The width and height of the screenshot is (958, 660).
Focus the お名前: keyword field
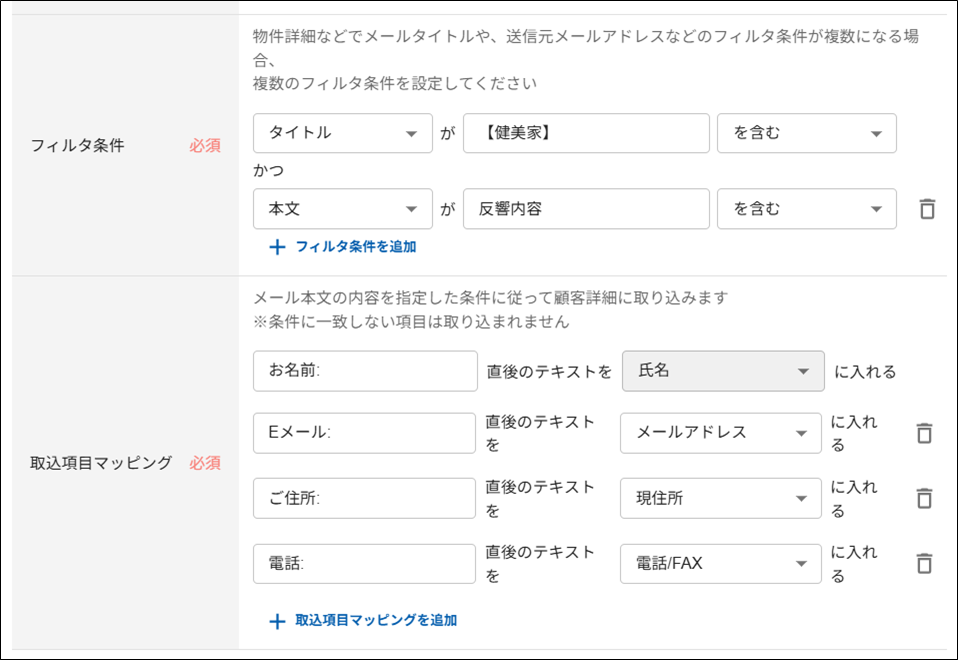[x=365, y=371]
